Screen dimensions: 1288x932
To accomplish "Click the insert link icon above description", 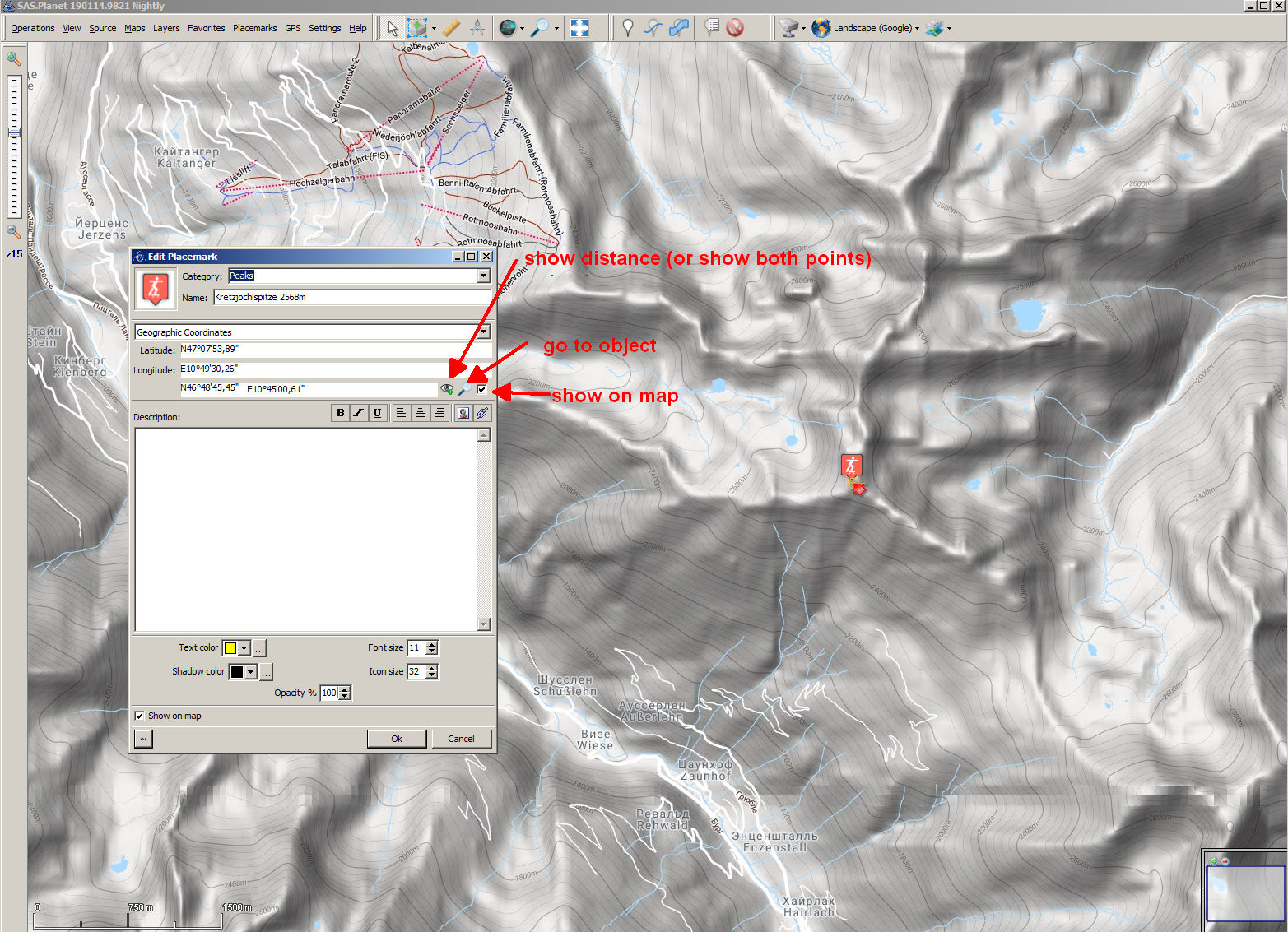I will click(x=482, y=413).
